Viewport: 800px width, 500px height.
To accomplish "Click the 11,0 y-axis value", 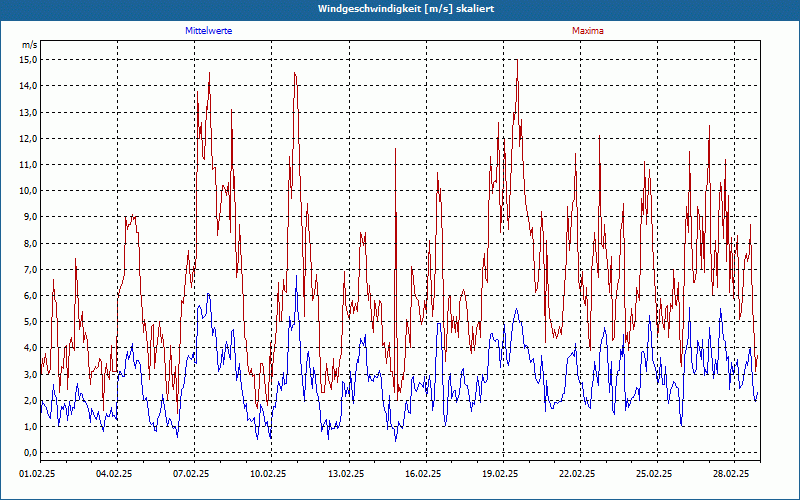I will (30, 164).
